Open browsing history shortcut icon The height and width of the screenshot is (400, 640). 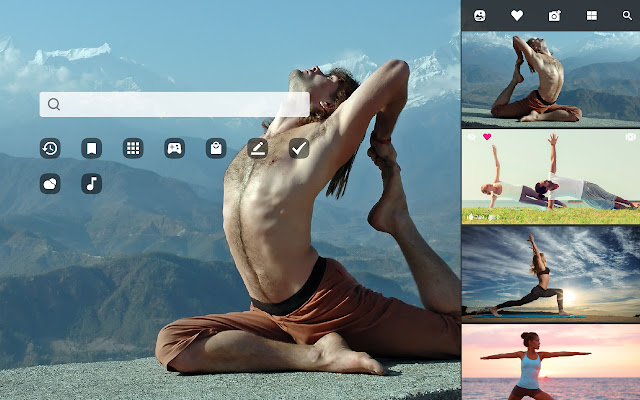coord(50,149)
